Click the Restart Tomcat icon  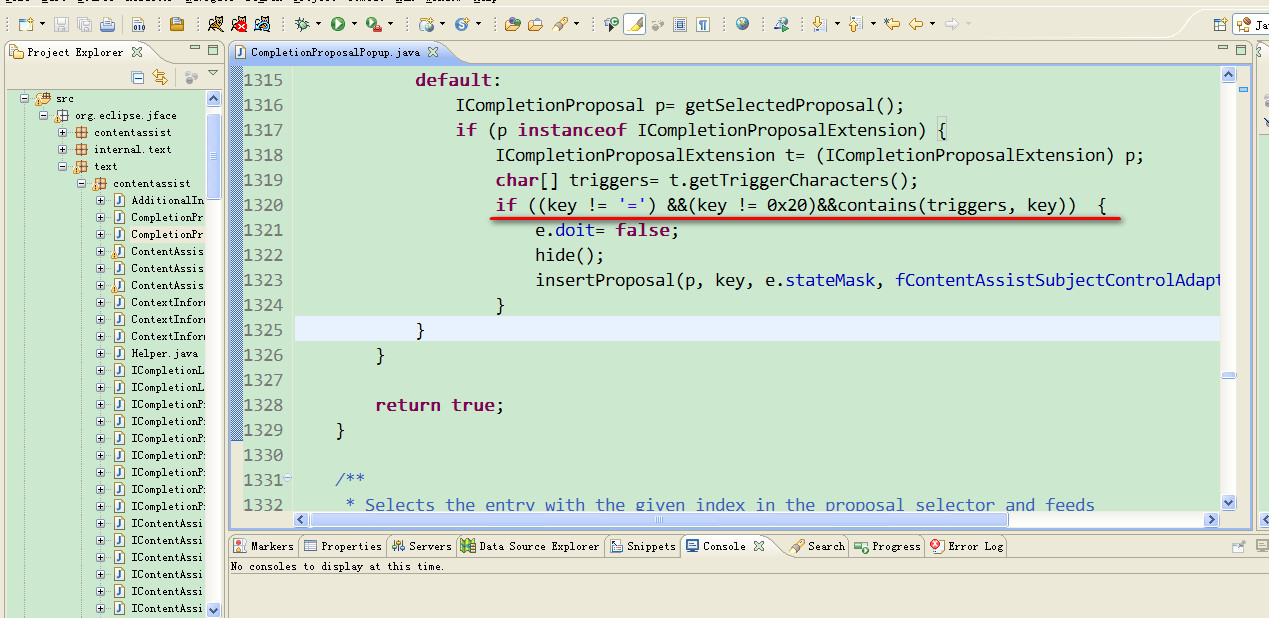(264, 24)
